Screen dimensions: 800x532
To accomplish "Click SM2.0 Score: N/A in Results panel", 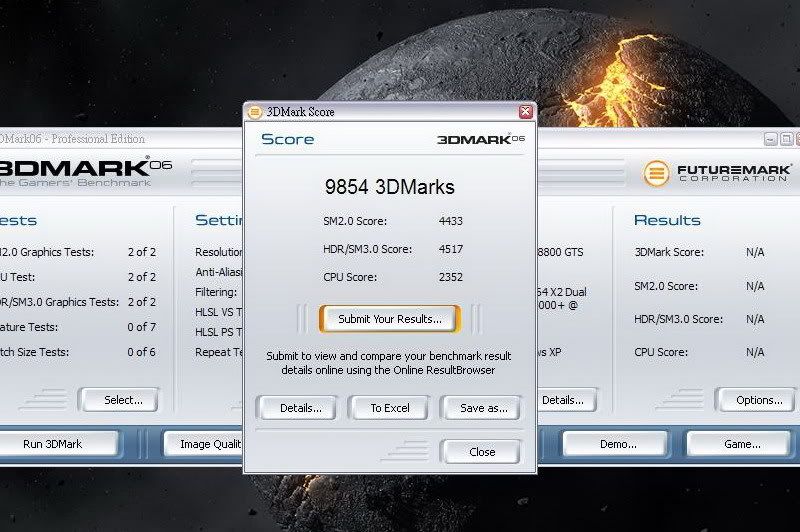I will [x=699, y=286].
